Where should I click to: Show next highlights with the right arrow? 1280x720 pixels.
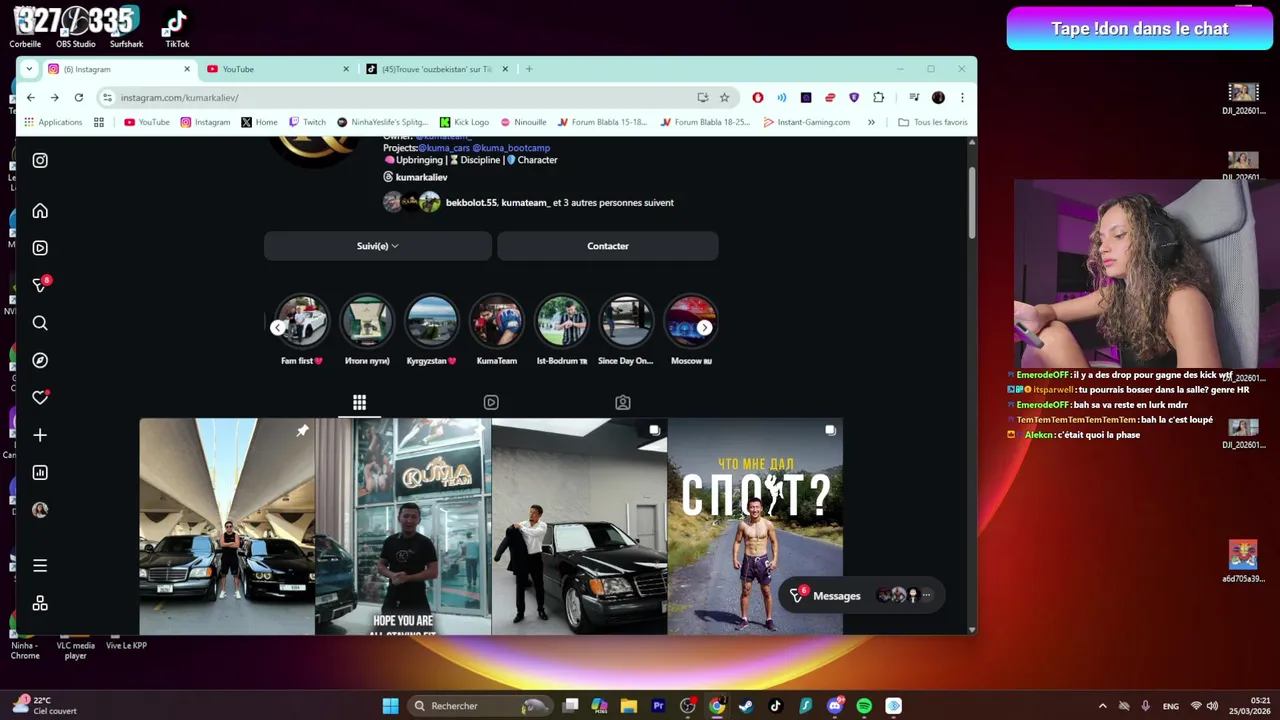point(705,328)
